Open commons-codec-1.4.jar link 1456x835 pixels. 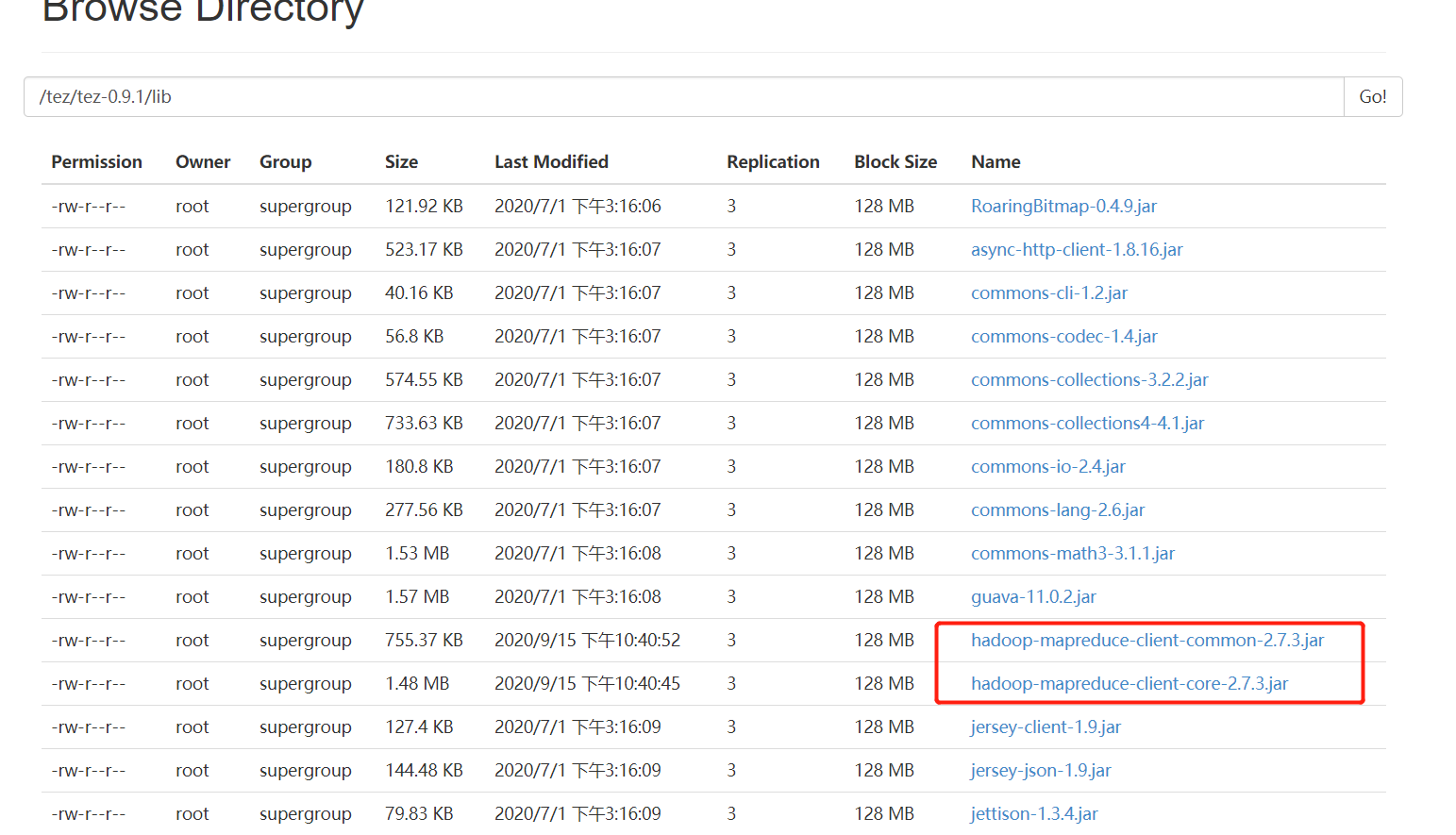(1063, 336)
